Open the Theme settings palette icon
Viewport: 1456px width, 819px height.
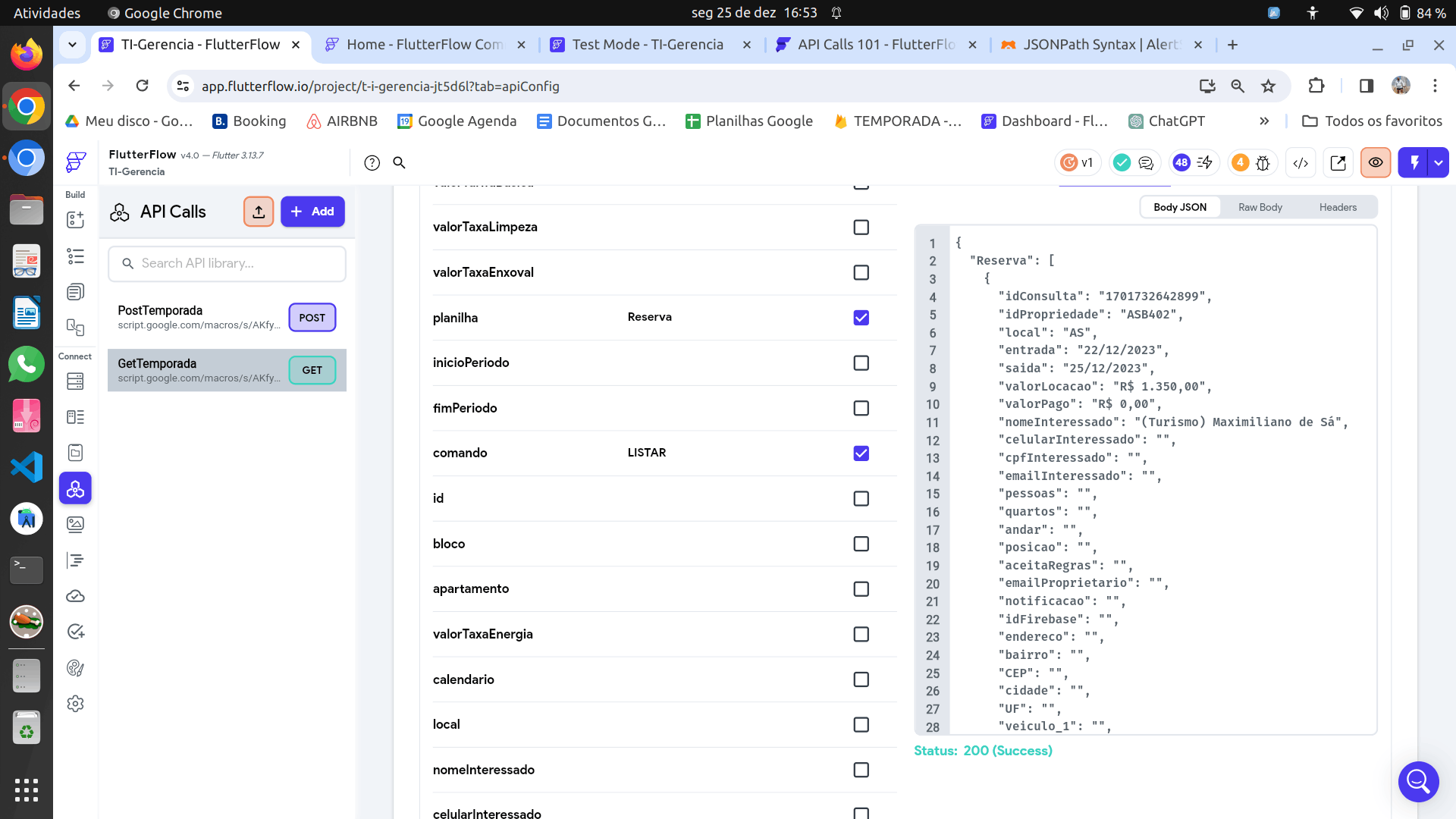tap(75, 668)
